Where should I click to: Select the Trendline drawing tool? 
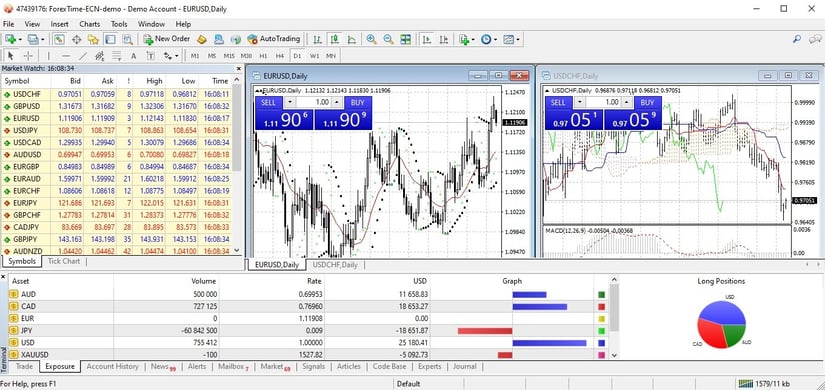(x=83, y=55)
